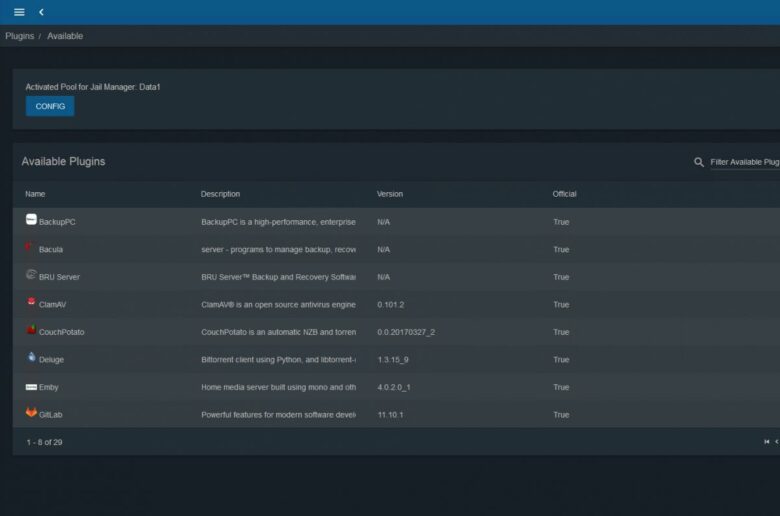Image resolution: width=780 pixels, height=516 pixels.
Task: Click Emby home media server description
Action: [279, 387]
